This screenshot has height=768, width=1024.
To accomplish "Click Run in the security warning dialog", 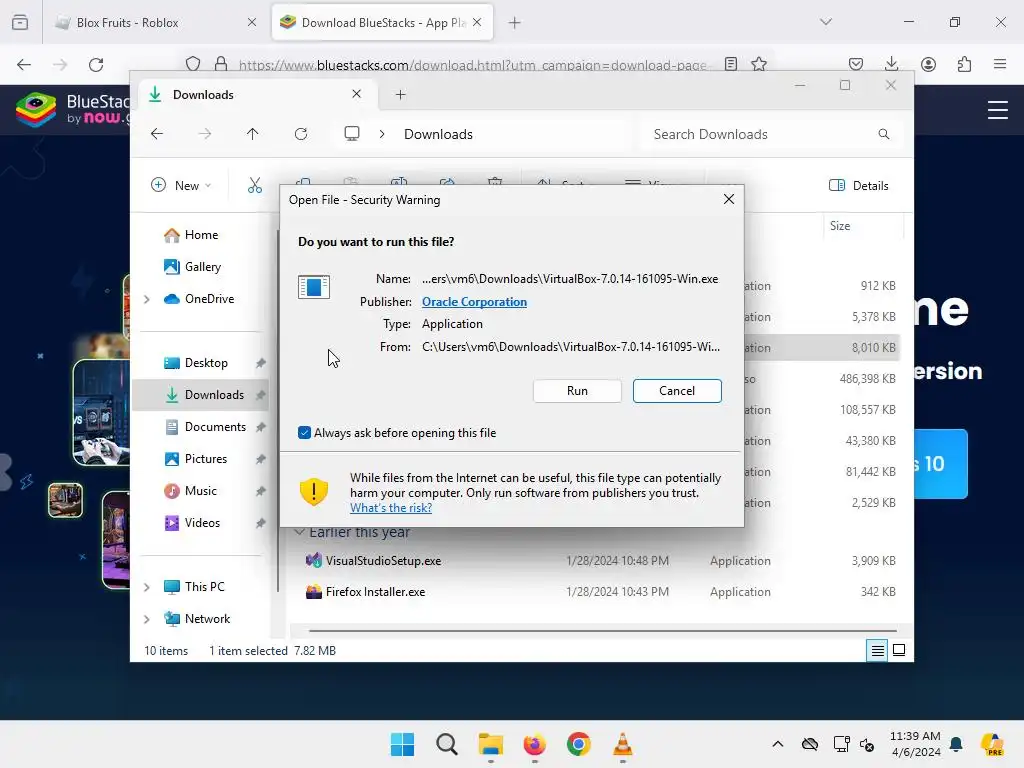I will click(x=577, y=391).
